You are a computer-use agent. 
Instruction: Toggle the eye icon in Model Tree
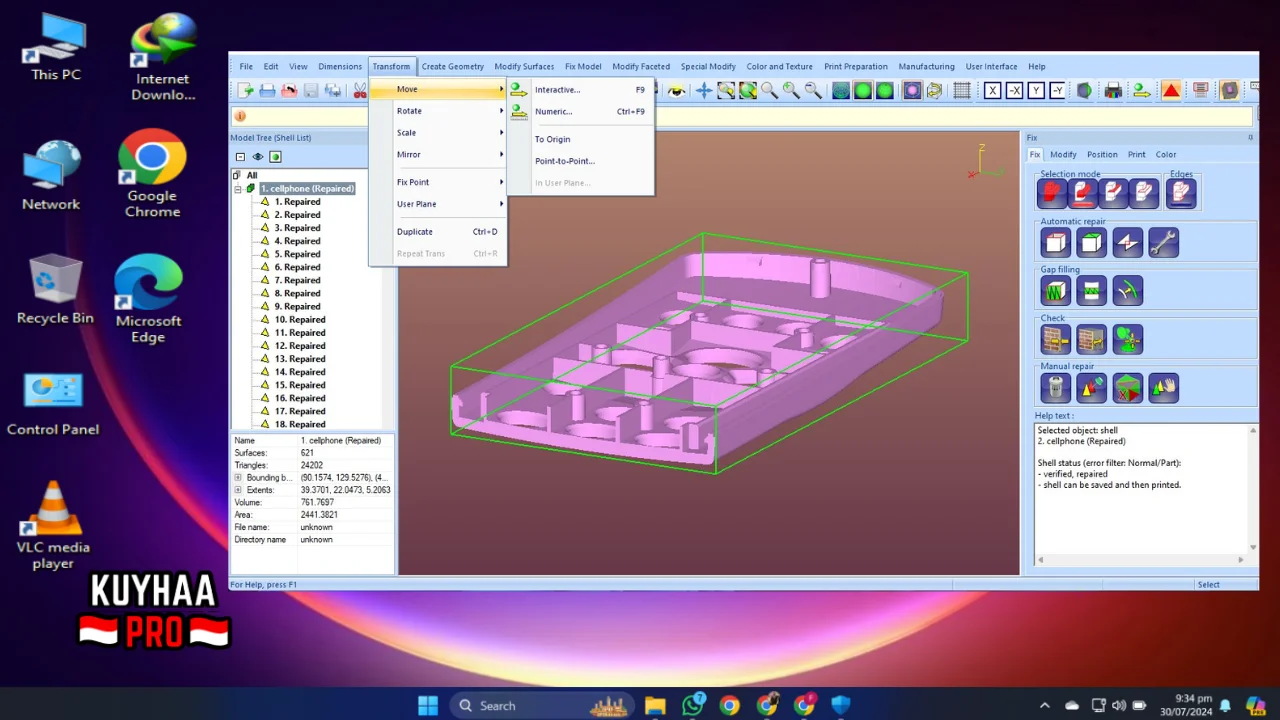(258, 157)
